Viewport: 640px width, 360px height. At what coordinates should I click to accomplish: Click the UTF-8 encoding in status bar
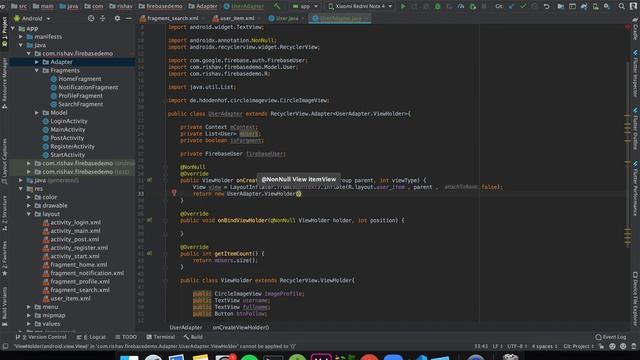click(x=517, y=346)
